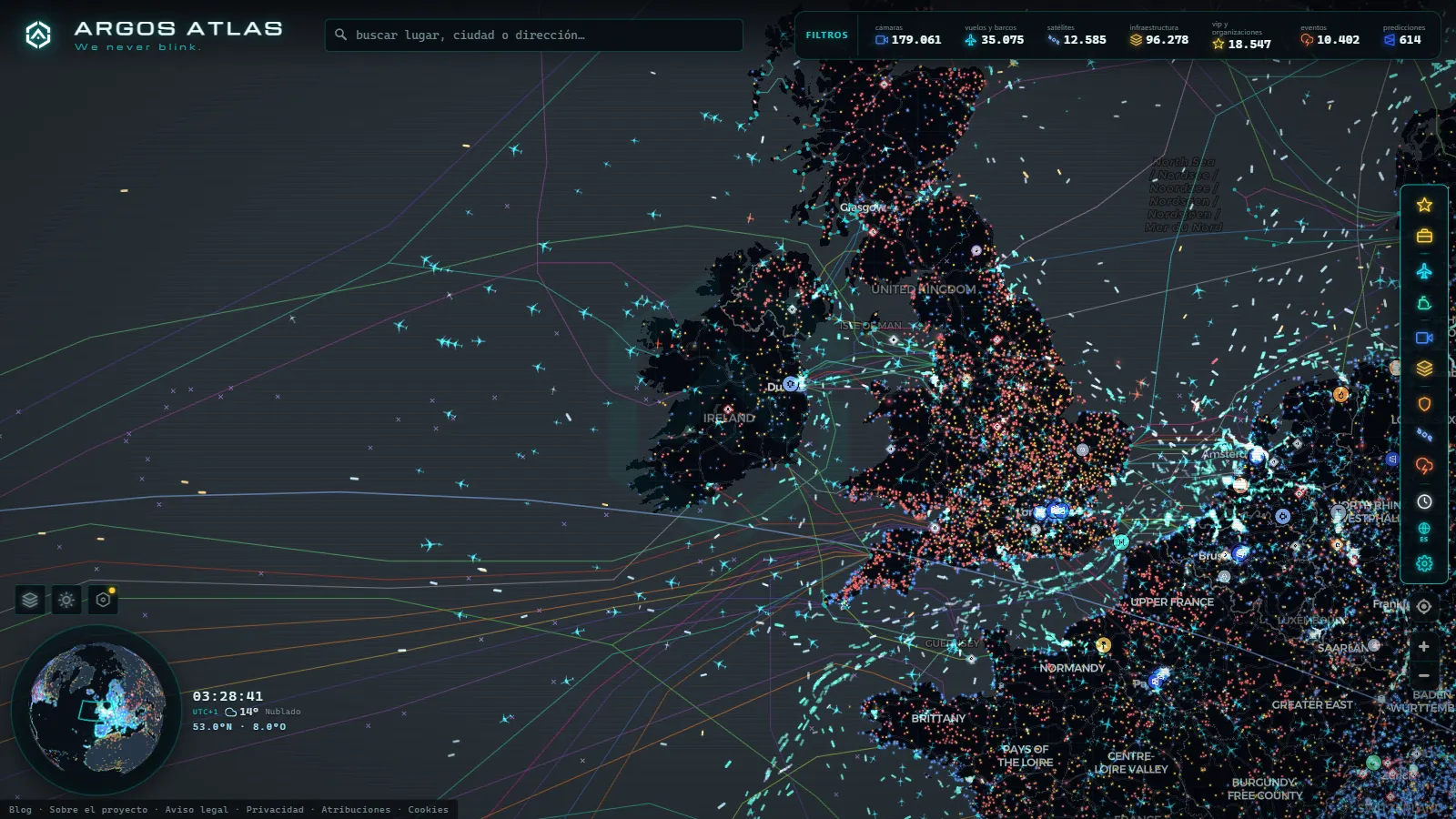Toggle the cámaras filter showing 179.061
Screen dimensions: 1456x819
[908, 35]
